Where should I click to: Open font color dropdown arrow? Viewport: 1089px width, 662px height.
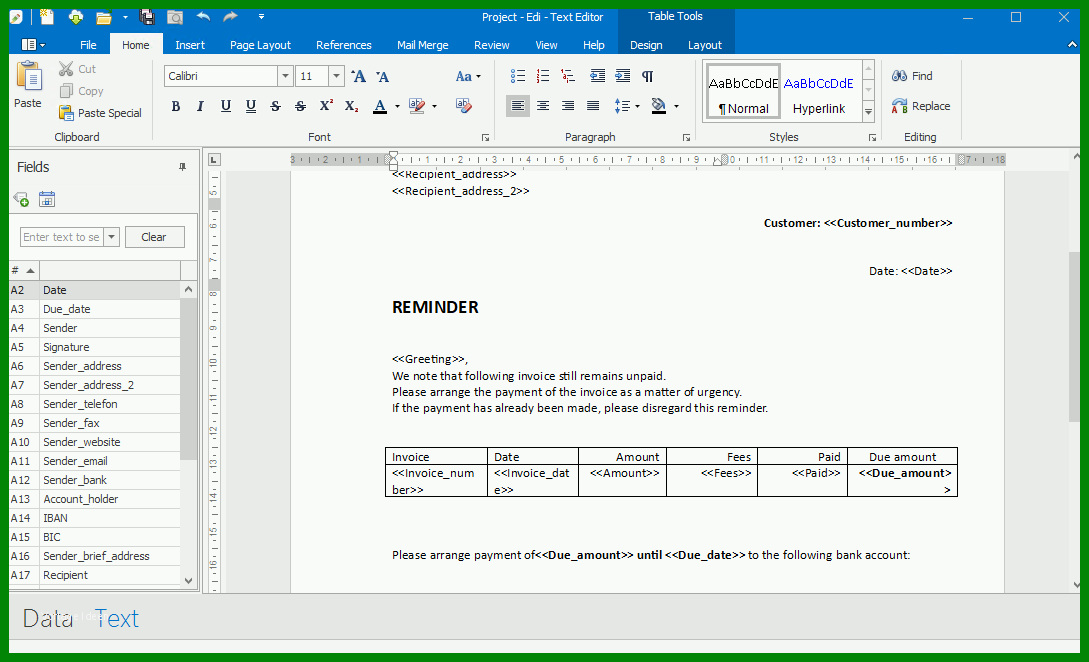coord(397,106)
